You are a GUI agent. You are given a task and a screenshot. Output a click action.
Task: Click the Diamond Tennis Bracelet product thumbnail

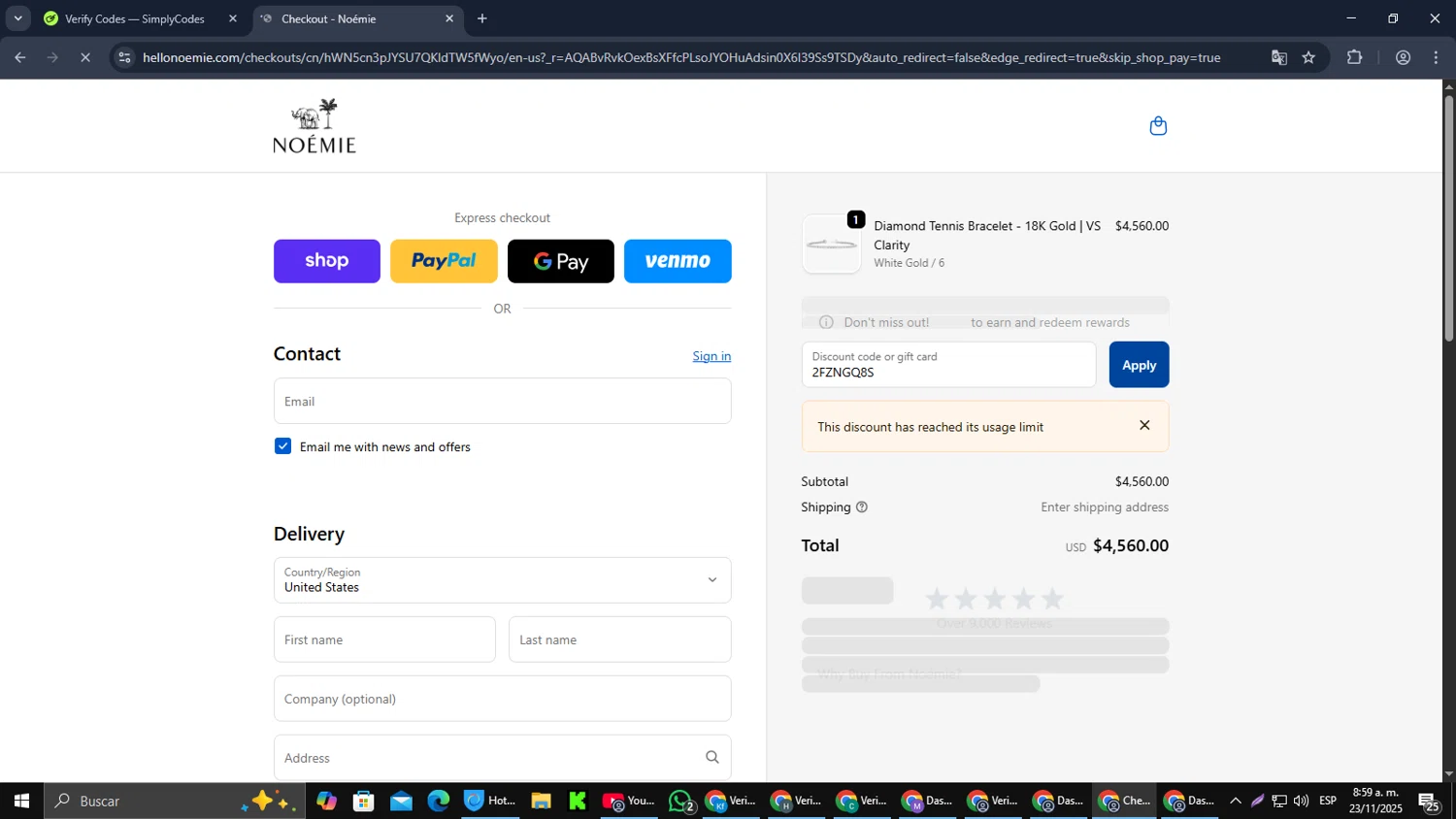pyautogui.click(x=832, y=245)
